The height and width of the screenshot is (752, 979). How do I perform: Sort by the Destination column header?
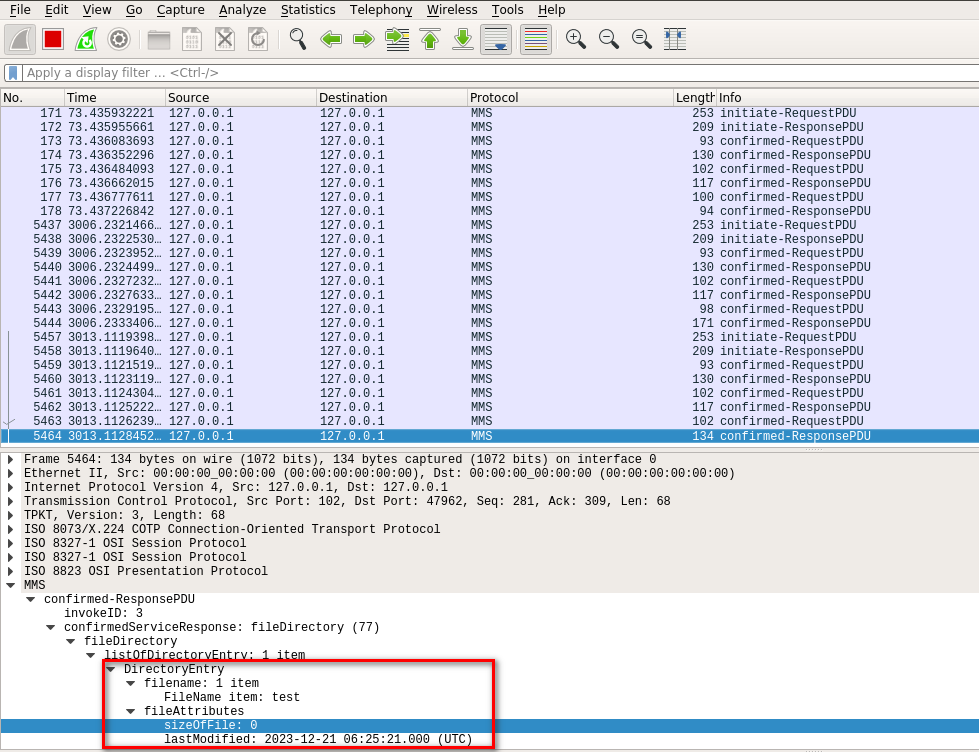point(392,97)
